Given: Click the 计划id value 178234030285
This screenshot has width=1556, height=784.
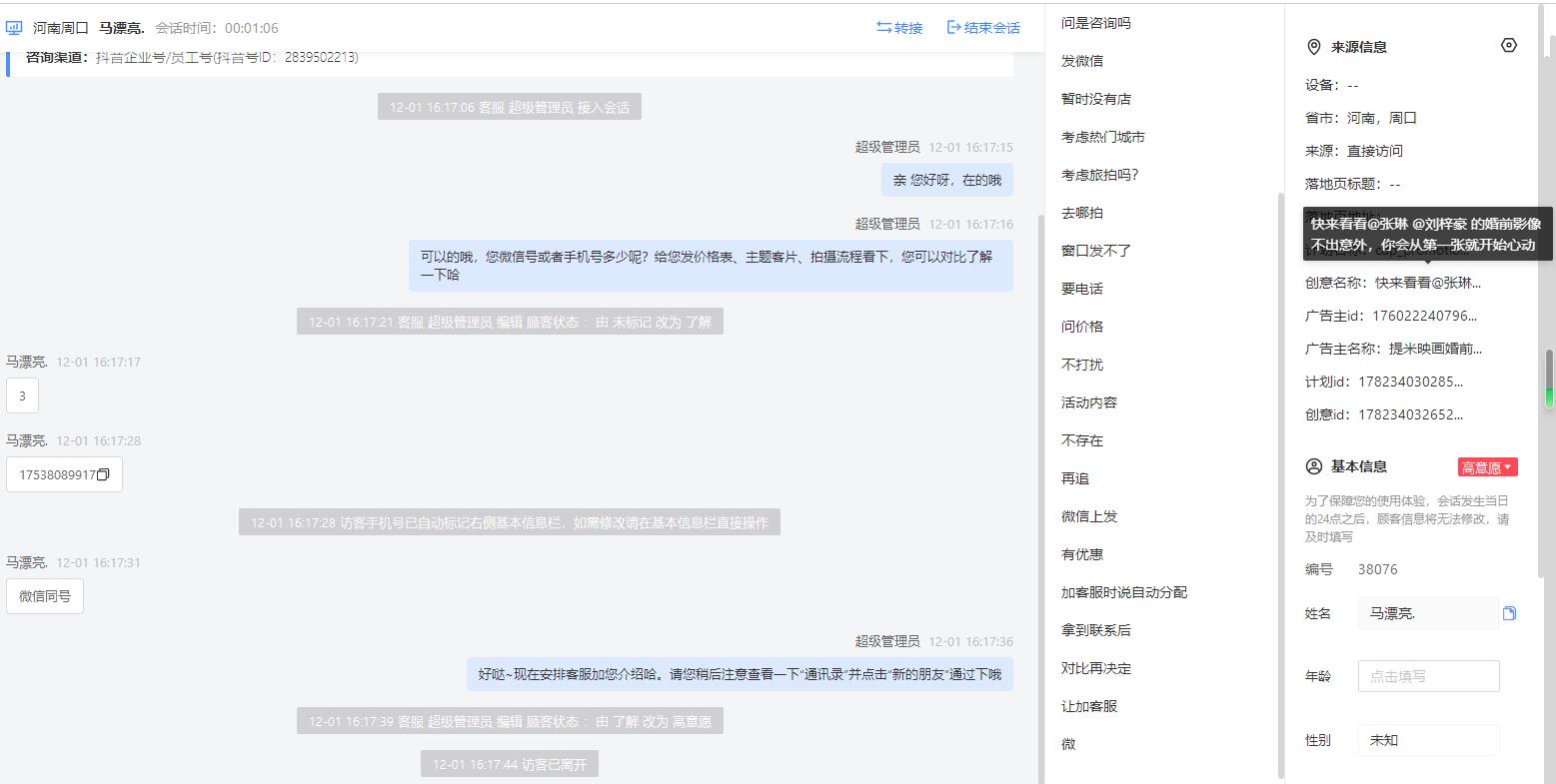Looking at the screenshot, I should (1410, 382).
